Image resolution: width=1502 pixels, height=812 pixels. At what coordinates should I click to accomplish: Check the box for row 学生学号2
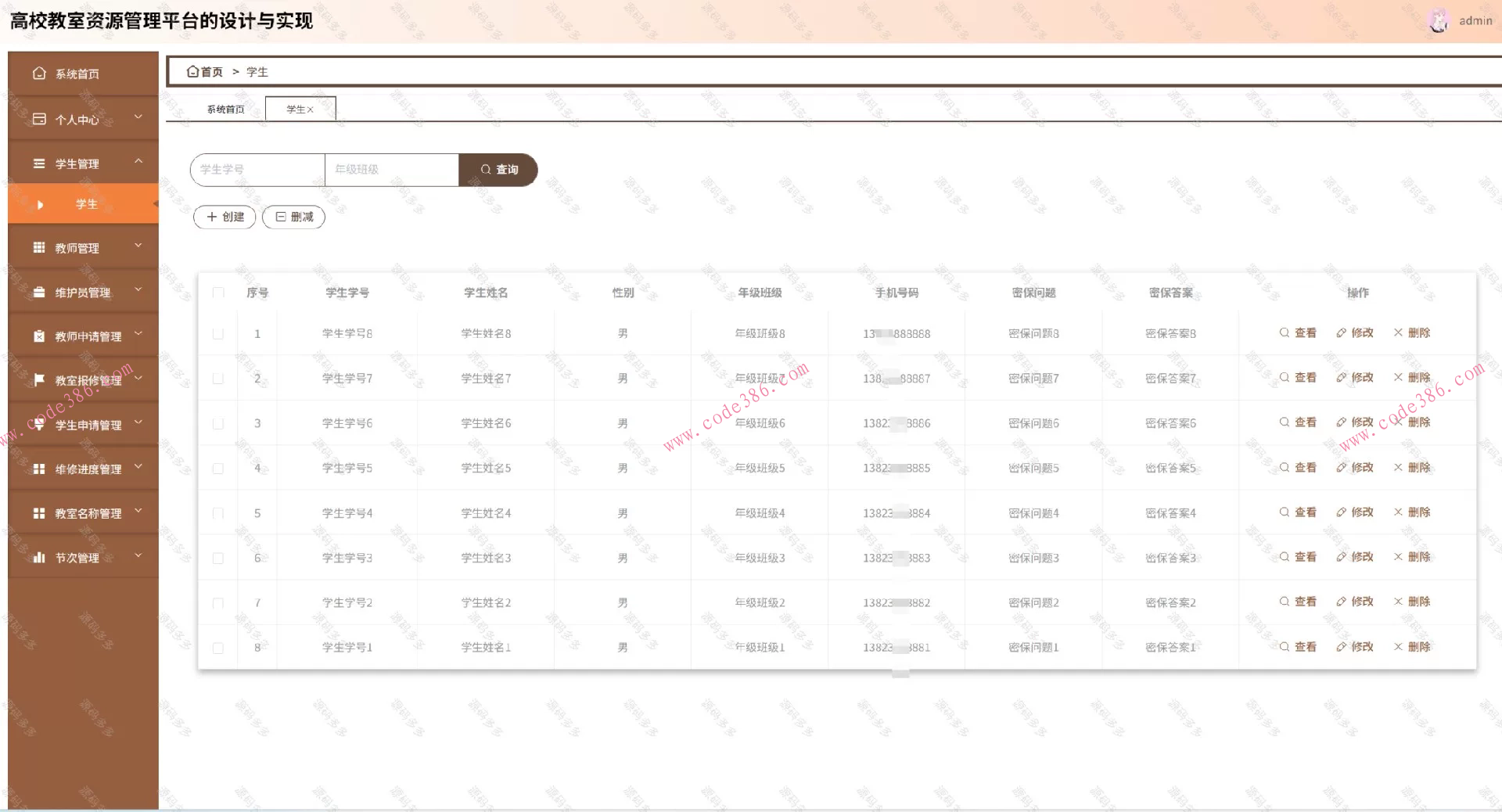[218, 602]
